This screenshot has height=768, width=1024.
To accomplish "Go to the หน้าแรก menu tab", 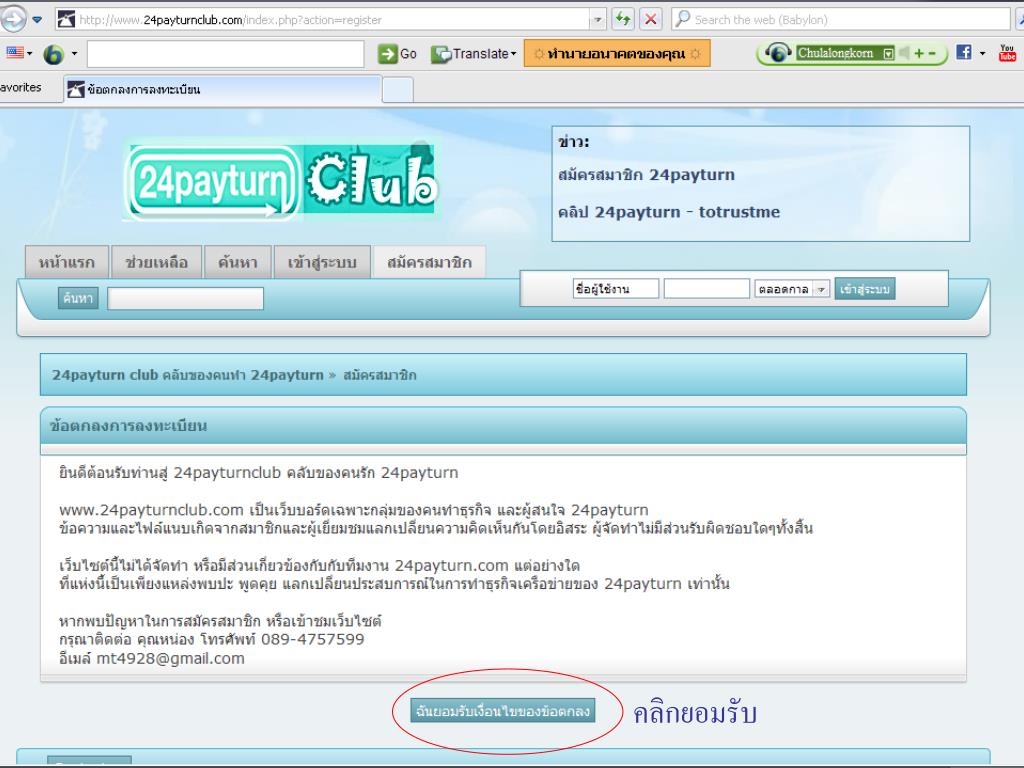I will pos(67,263).
